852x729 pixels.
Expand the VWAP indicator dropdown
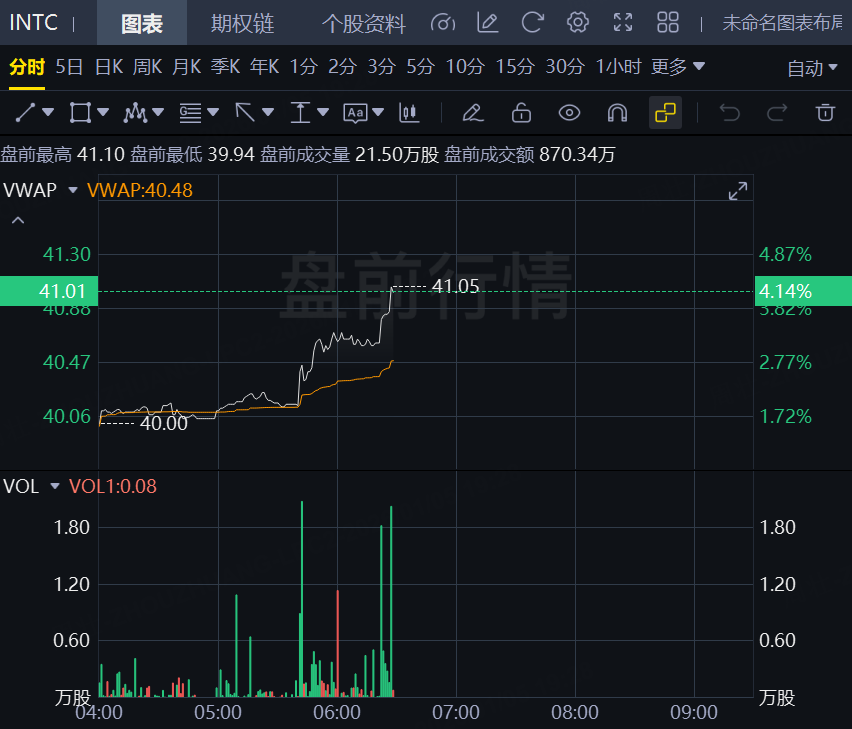point(72,189)
